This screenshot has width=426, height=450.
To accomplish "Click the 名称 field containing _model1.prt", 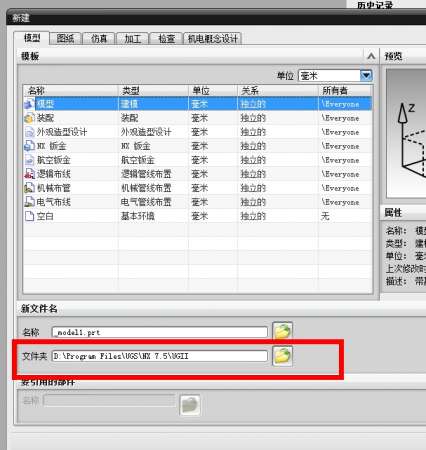I will pyautogui.click(x=160, y=332).
